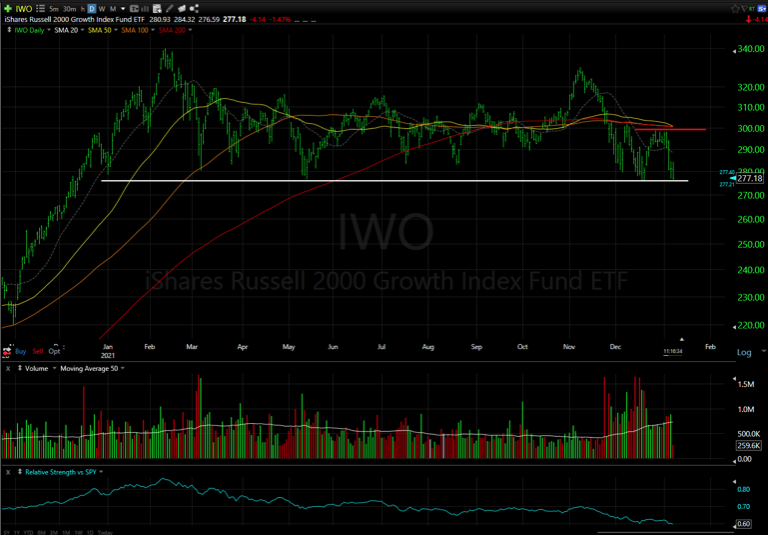This screenshot has width=768, height=535.
Task: Click the green plus add-indicator icon
Action: pos(8,8)
